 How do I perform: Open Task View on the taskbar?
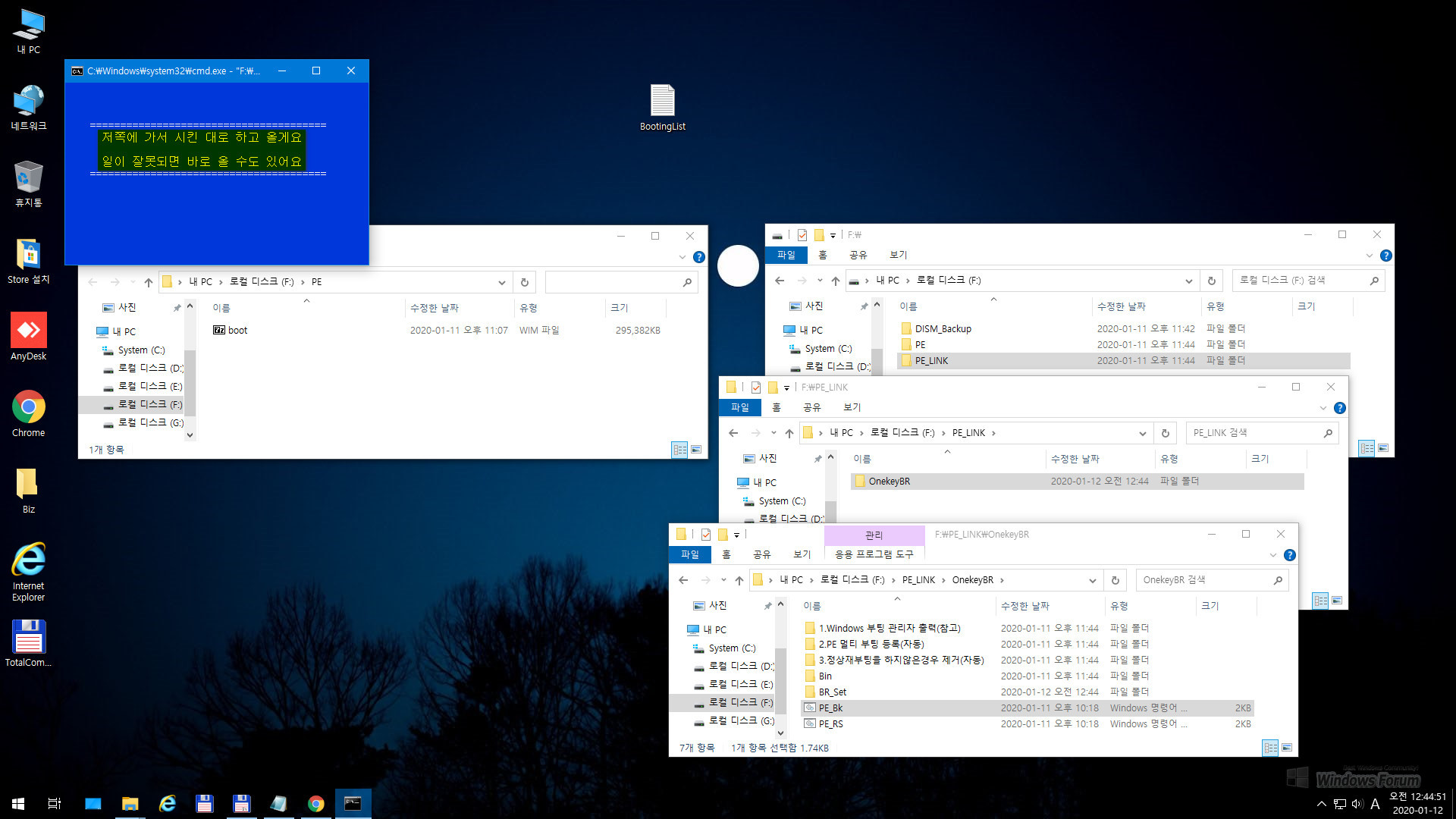tap(55, 804)
